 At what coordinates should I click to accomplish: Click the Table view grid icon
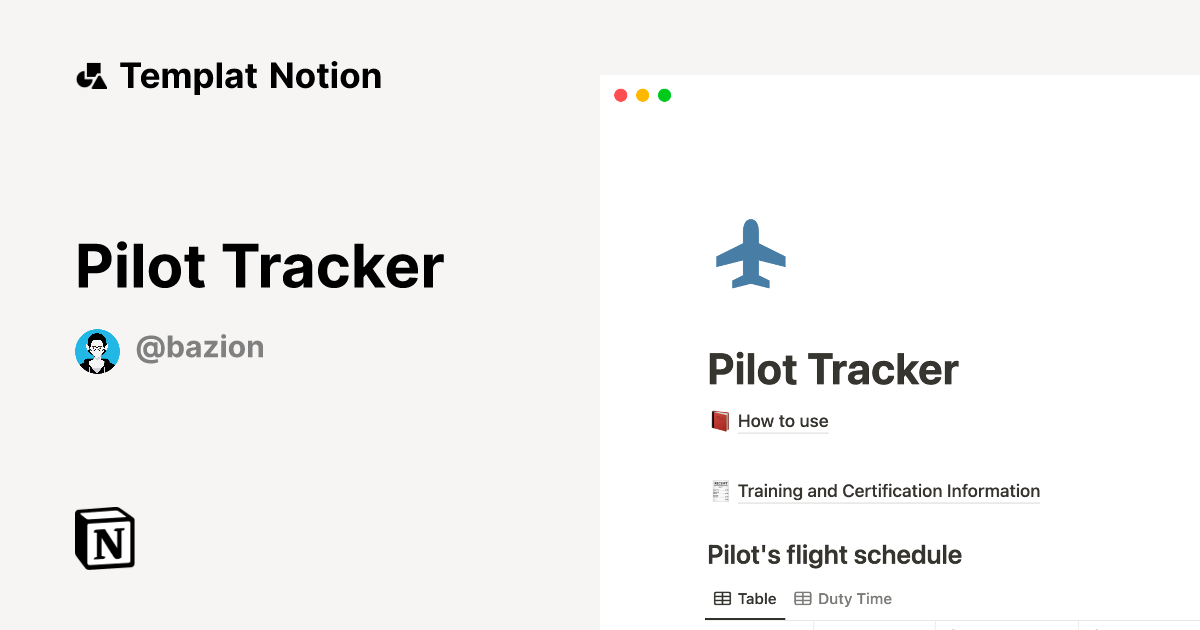[722, 598]
